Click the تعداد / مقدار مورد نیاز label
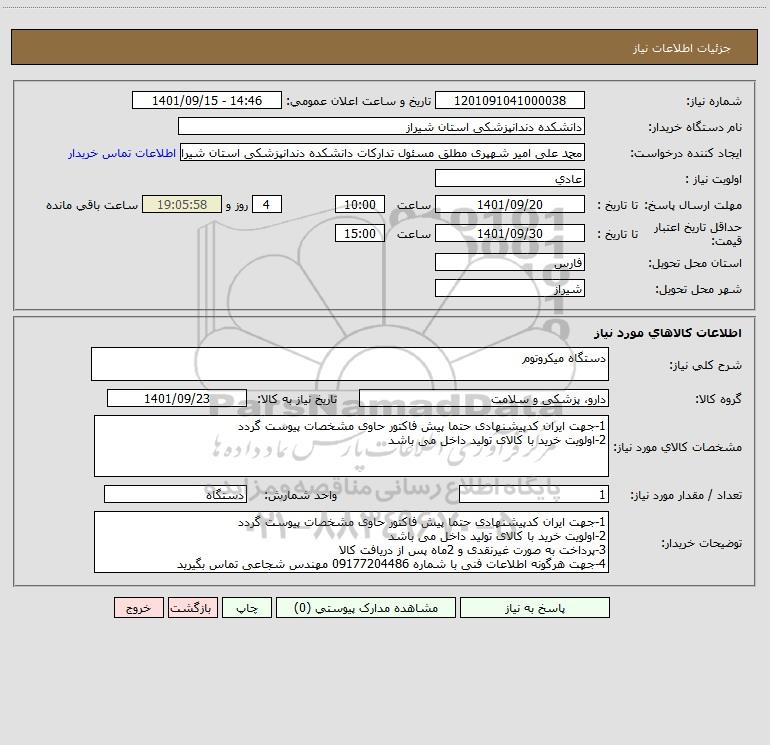This screenshot has width=770, height=745. pos(686,496)
